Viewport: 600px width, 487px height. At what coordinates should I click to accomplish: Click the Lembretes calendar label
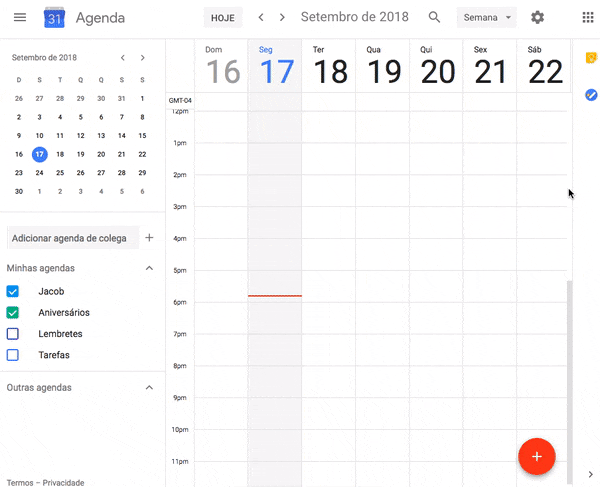point(60,334)
